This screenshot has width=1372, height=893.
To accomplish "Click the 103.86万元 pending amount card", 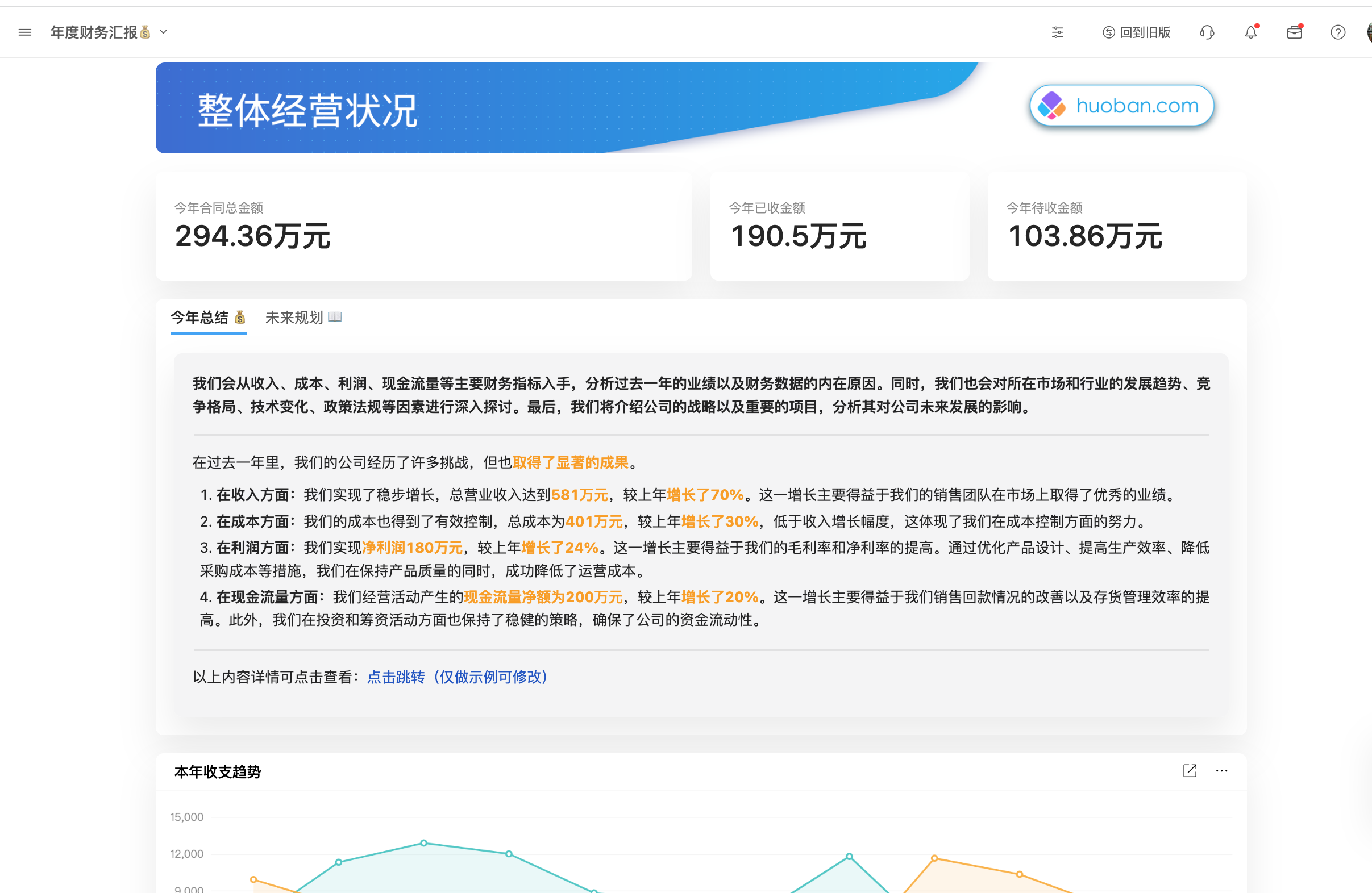I will coord(1117,226).
